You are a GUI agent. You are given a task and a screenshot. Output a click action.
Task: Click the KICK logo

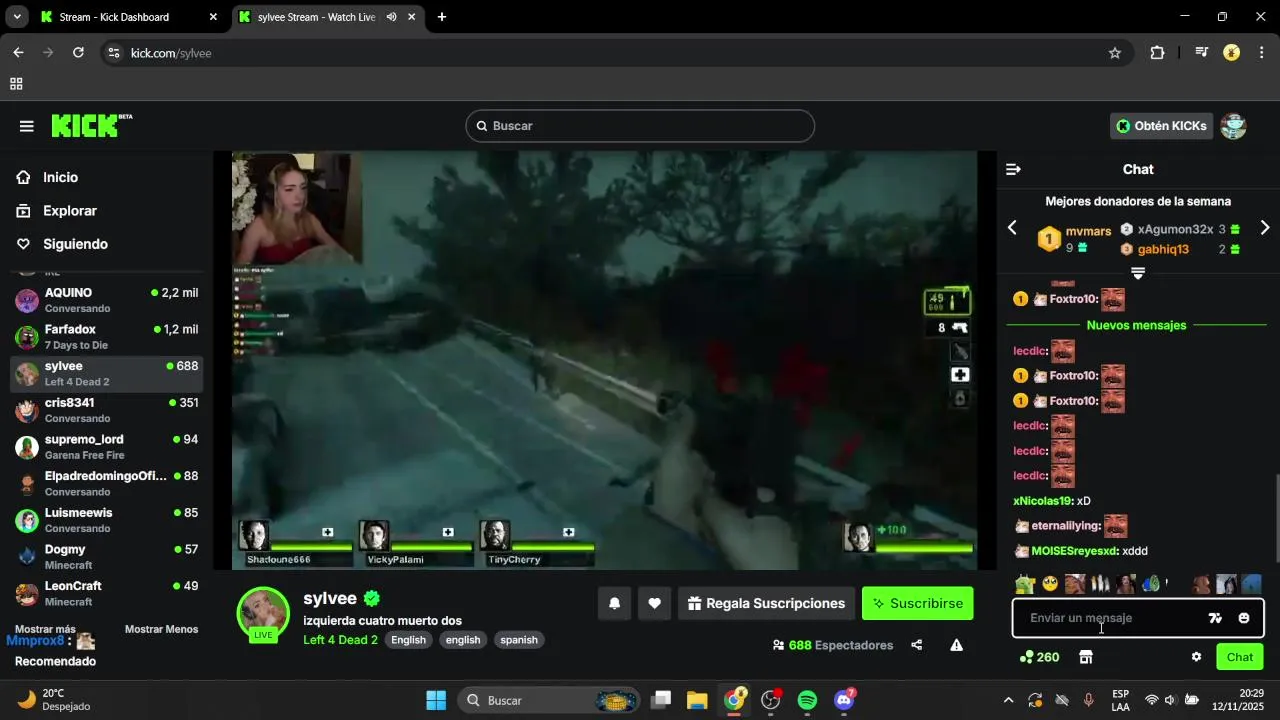(x=91, y=125)
